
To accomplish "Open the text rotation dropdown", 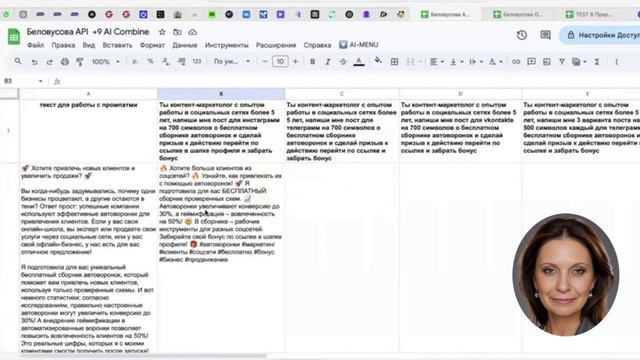I will 496,62.
